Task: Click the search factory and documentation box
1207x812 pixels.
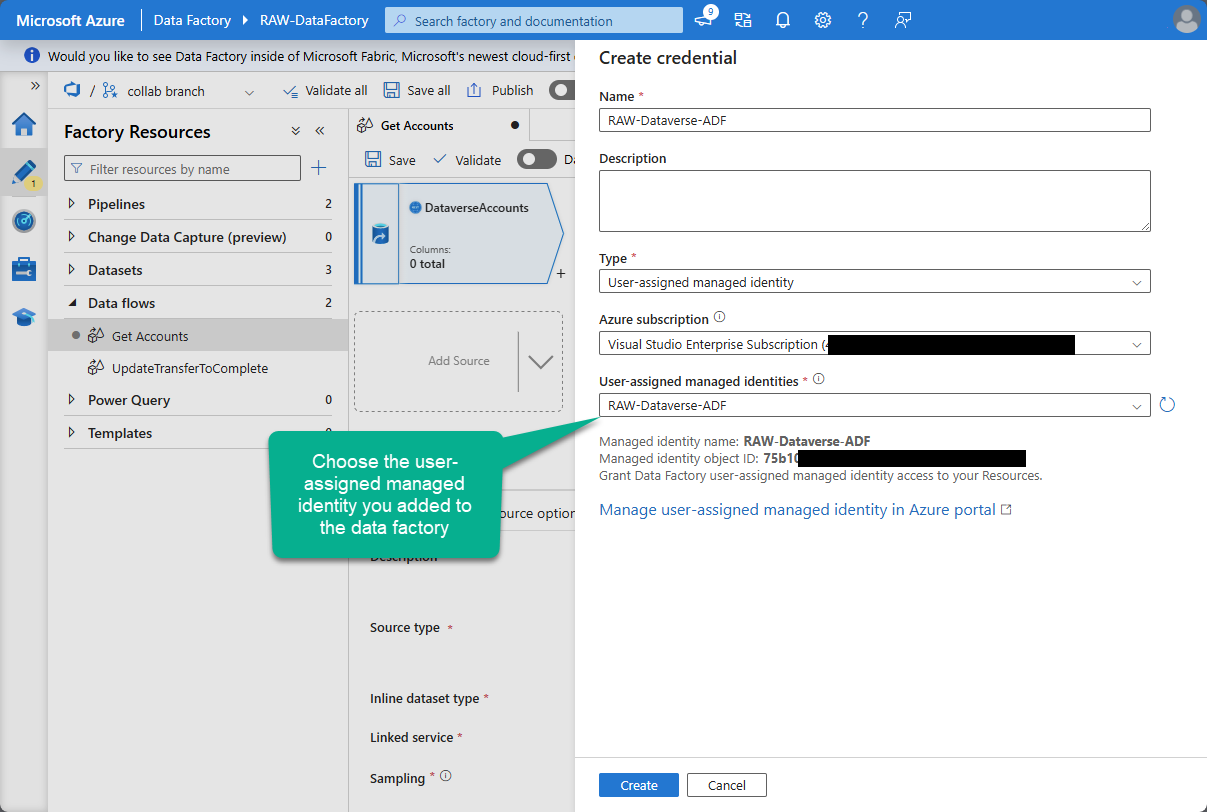Action: (534, 20)
